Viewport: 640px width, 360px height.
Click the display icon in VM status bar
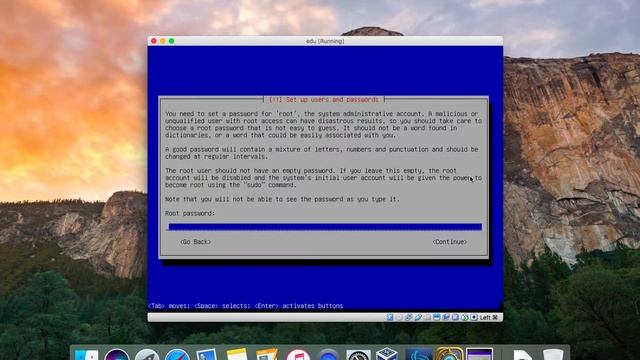tap(436, 317)
